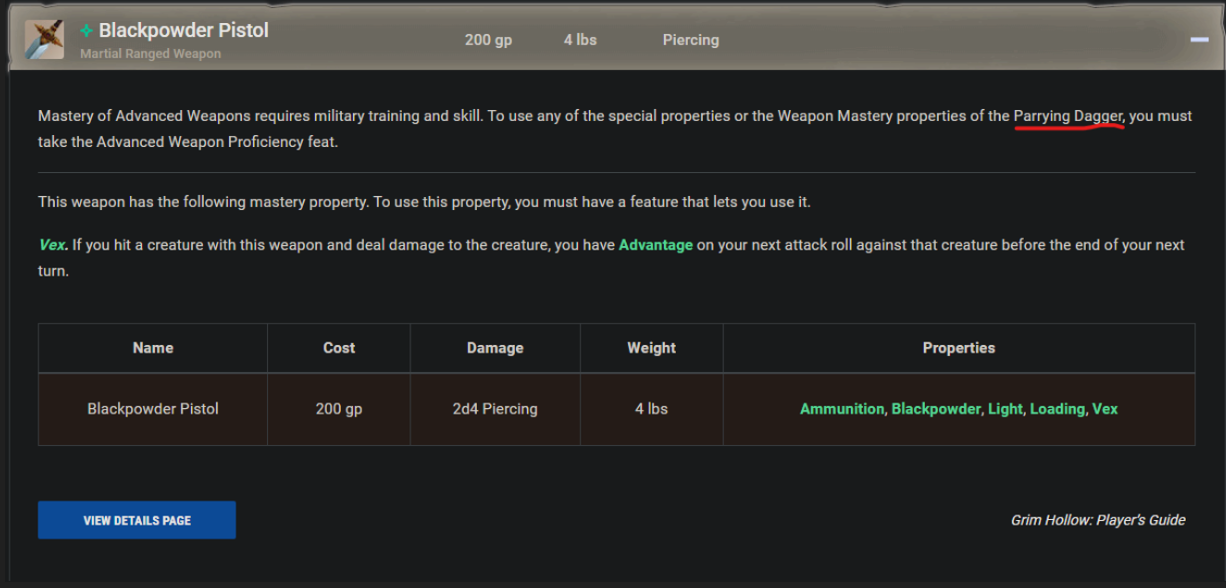Open the Vex mastery property link
Screen dimensions: 1226x588
[x=53, y=245]
